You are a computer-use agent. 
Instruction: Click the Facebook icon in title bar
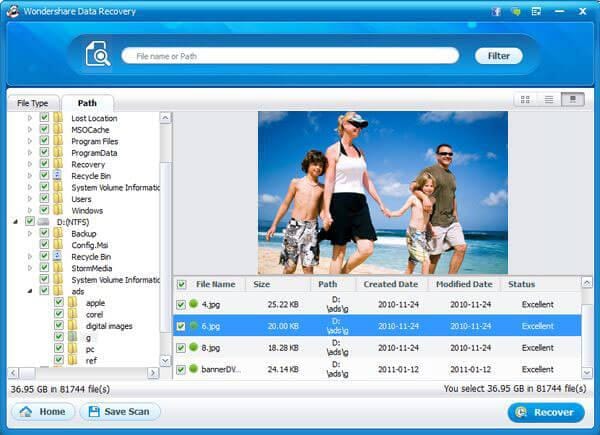coord(496,11)
